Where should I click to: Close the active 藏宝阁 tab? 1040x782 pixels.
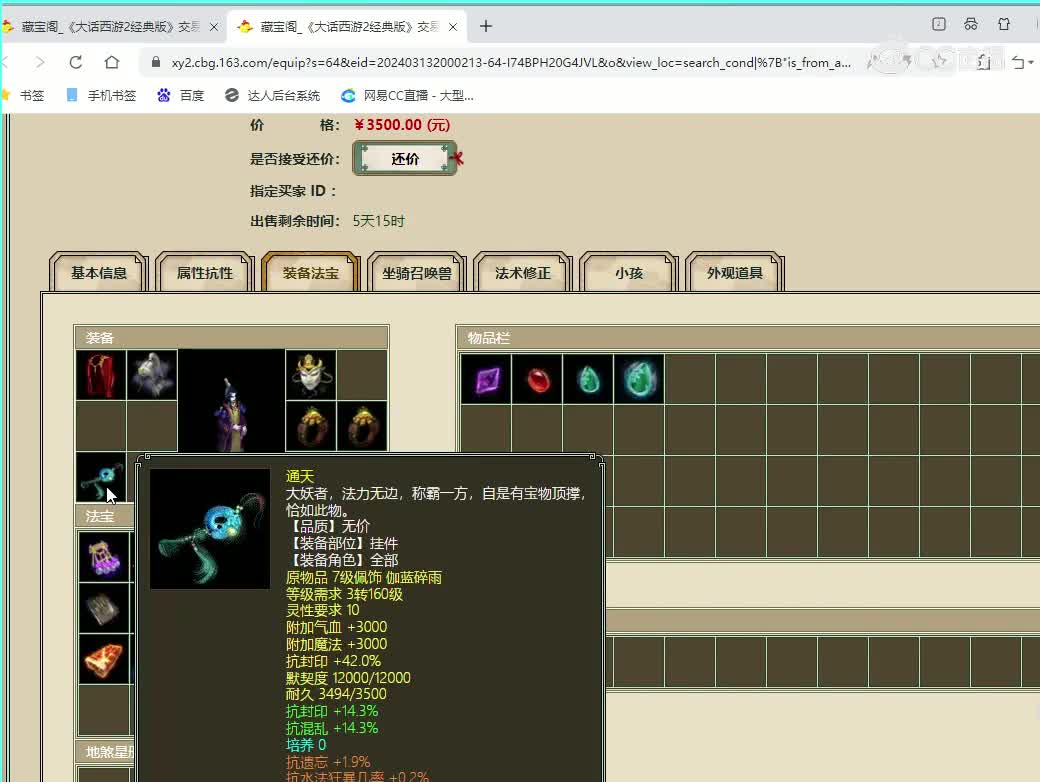pos(453,27)
